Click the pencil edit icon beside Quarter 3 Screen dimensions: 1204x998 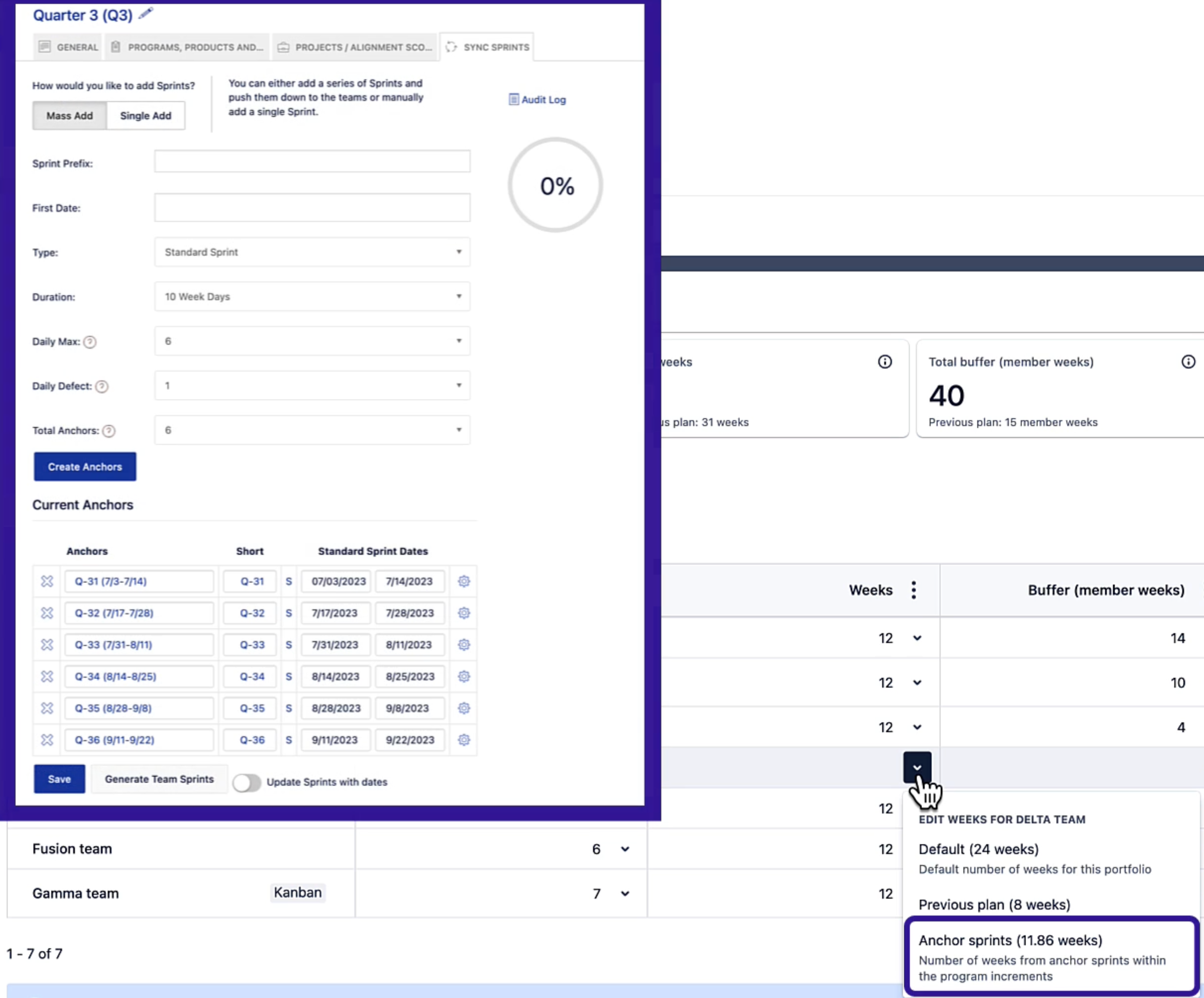(145, 14)
